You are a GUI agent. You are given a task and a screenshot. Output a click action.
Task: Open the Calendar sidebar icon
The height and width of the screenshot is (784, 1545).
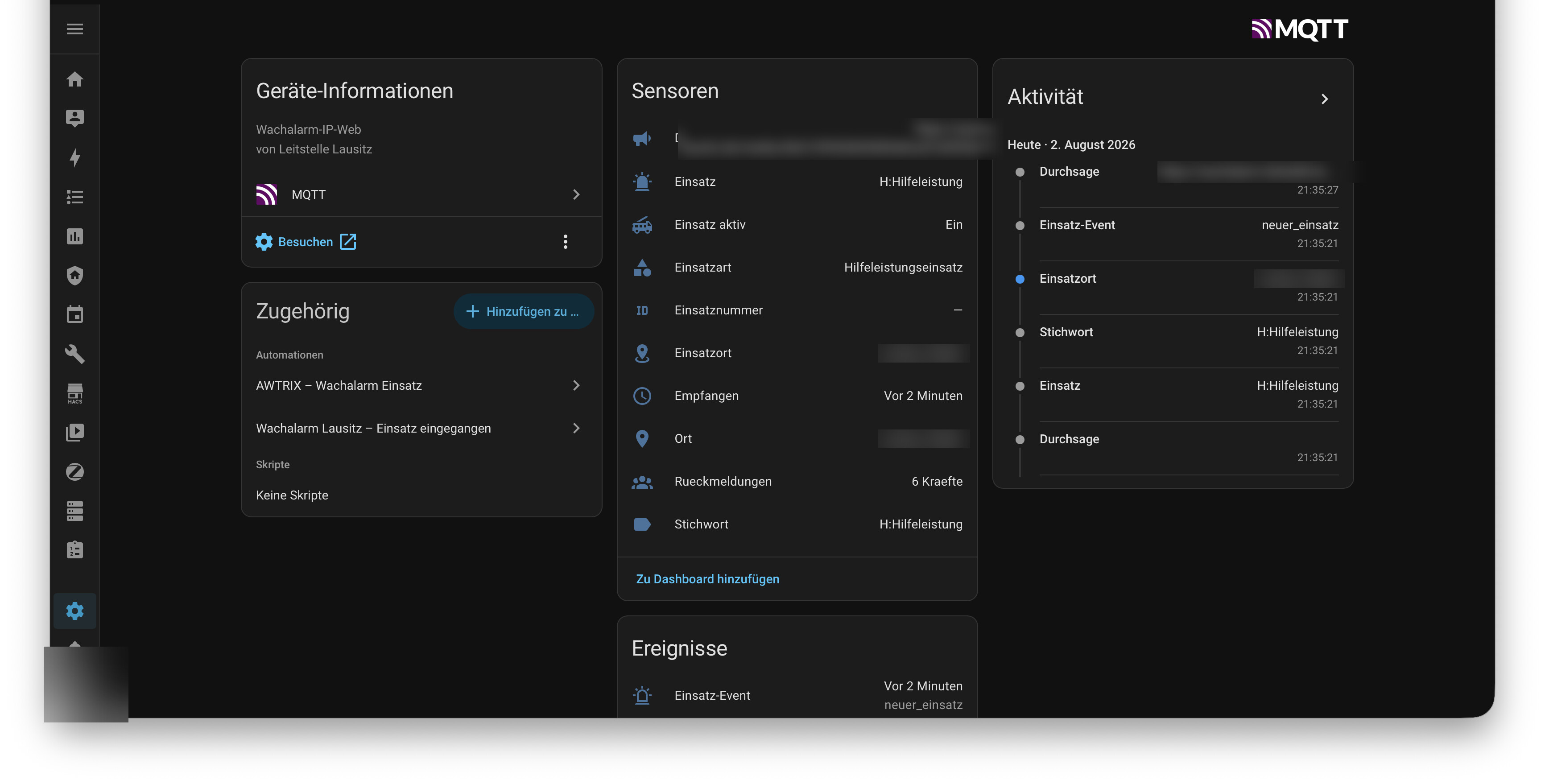pyautogui.click(x=74, y=314)
